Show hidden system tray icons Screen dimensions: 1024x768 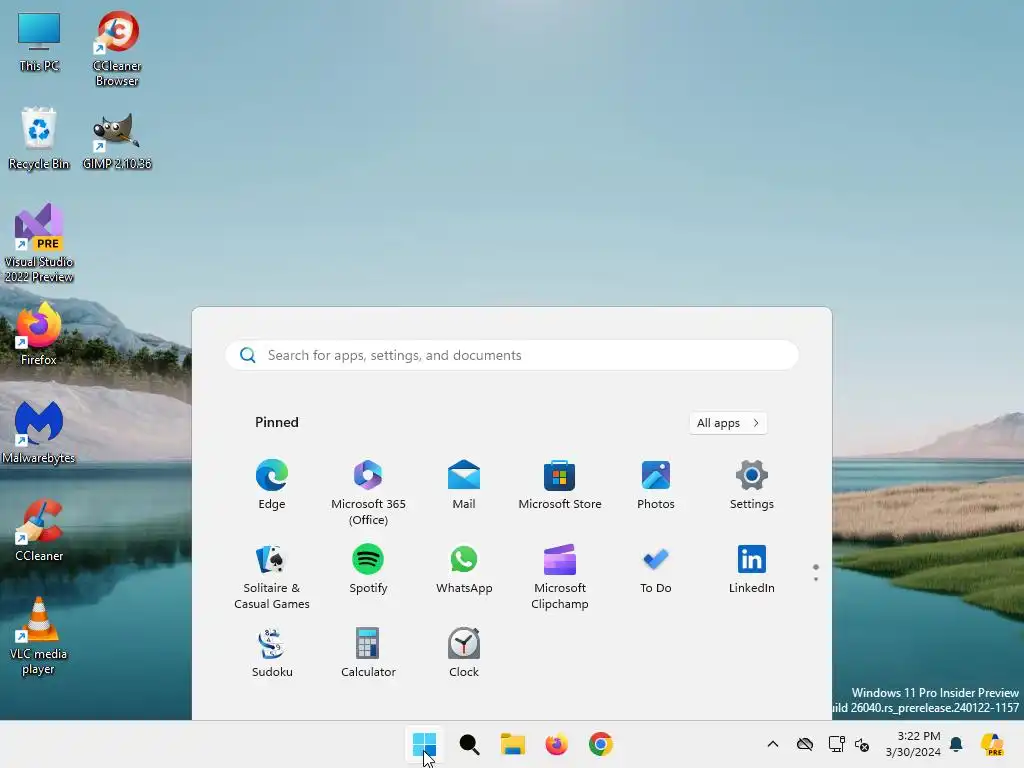click(773, 744)
